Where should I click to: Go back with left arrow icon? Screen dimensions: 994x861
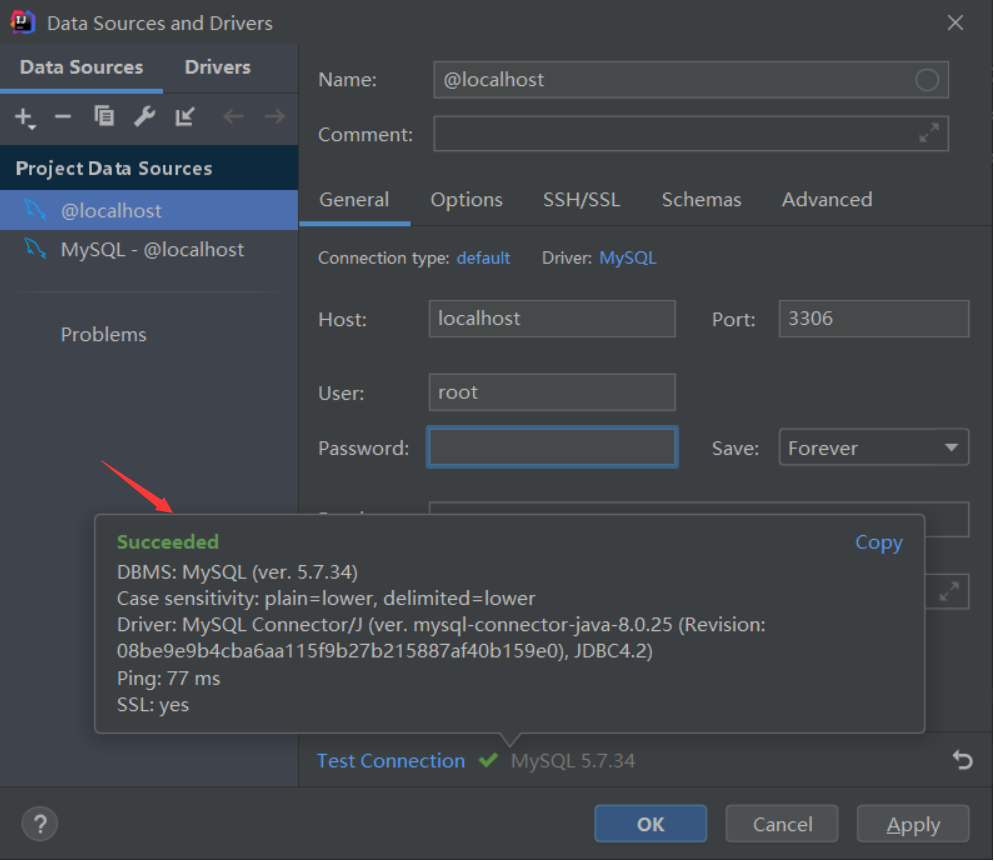[233, 117]
